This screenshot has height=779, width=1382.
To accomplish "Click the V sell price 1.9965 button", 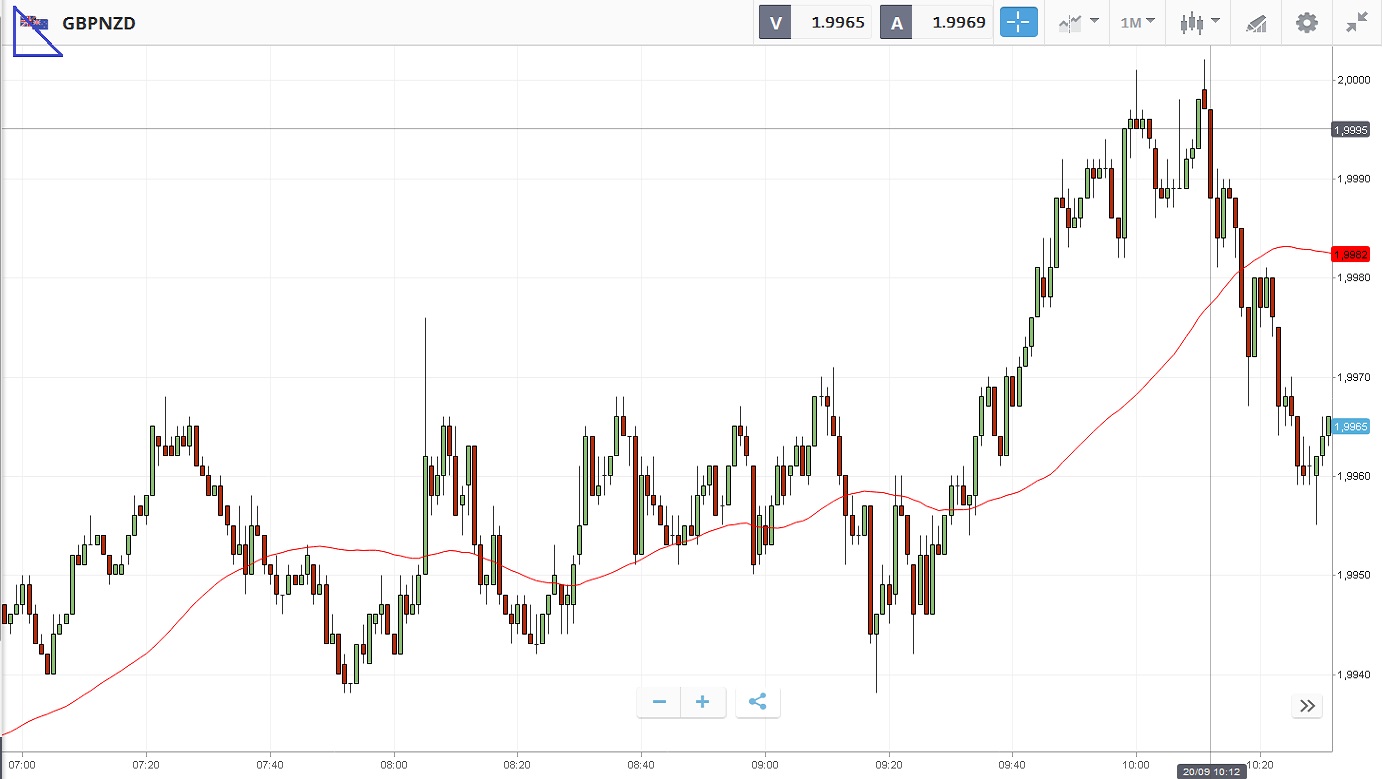I will 815,22.
